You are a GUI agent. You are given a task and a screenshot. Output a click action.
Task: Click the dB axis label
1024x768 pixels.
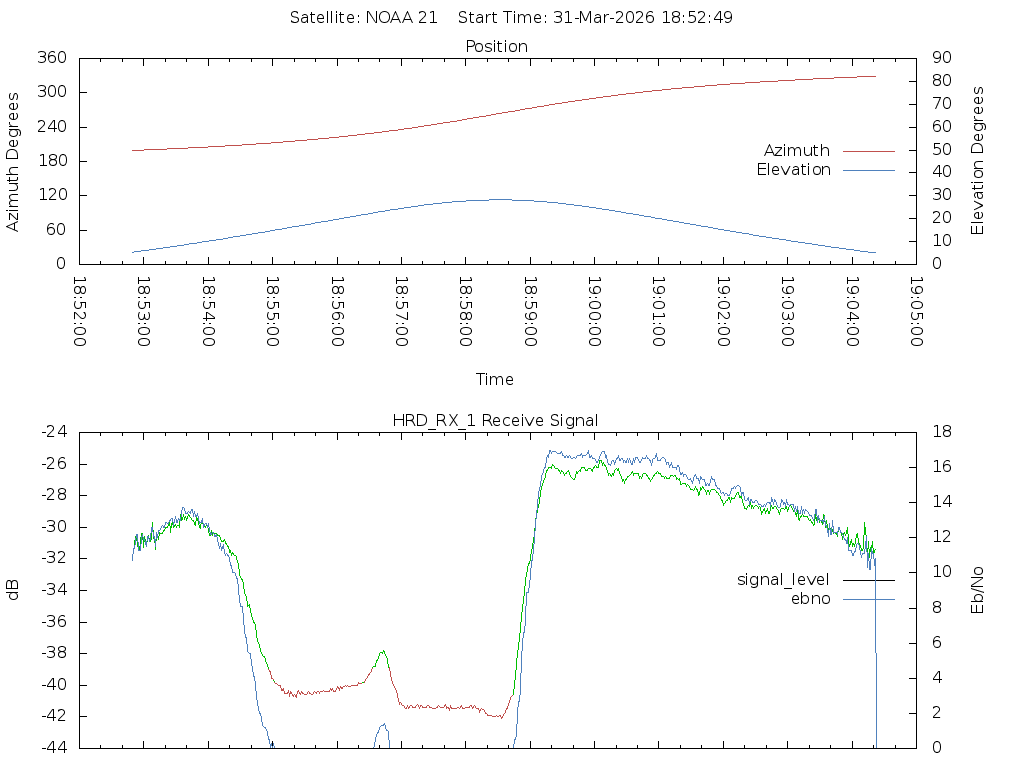(14, 589)
